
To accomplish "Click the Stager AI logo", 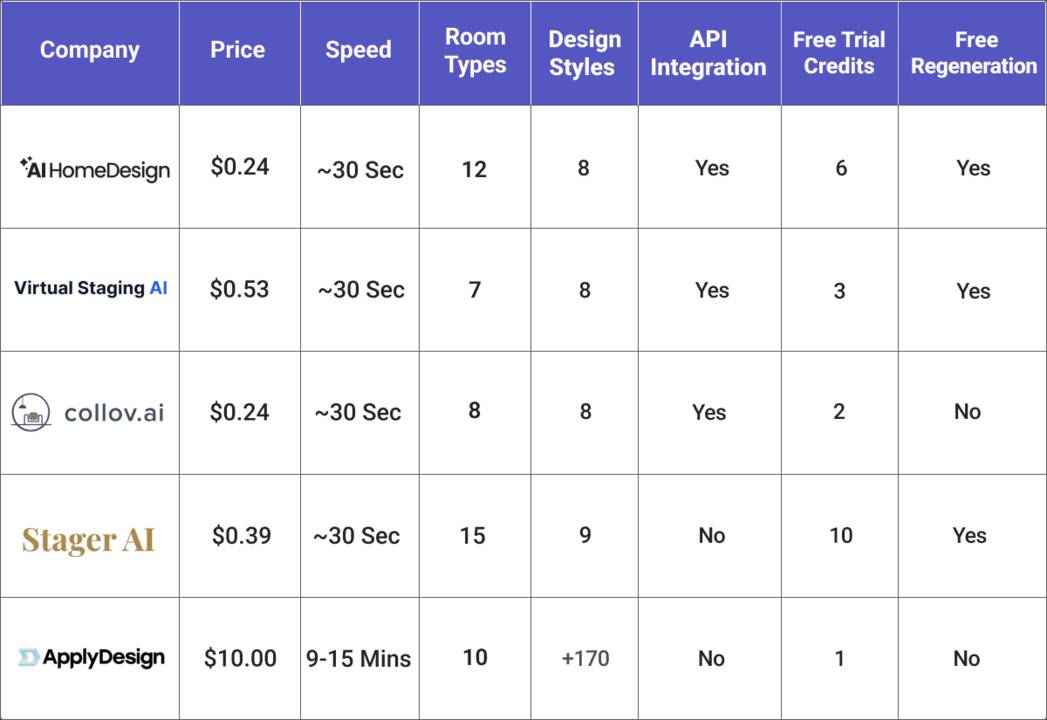I will tap(89, 539).
